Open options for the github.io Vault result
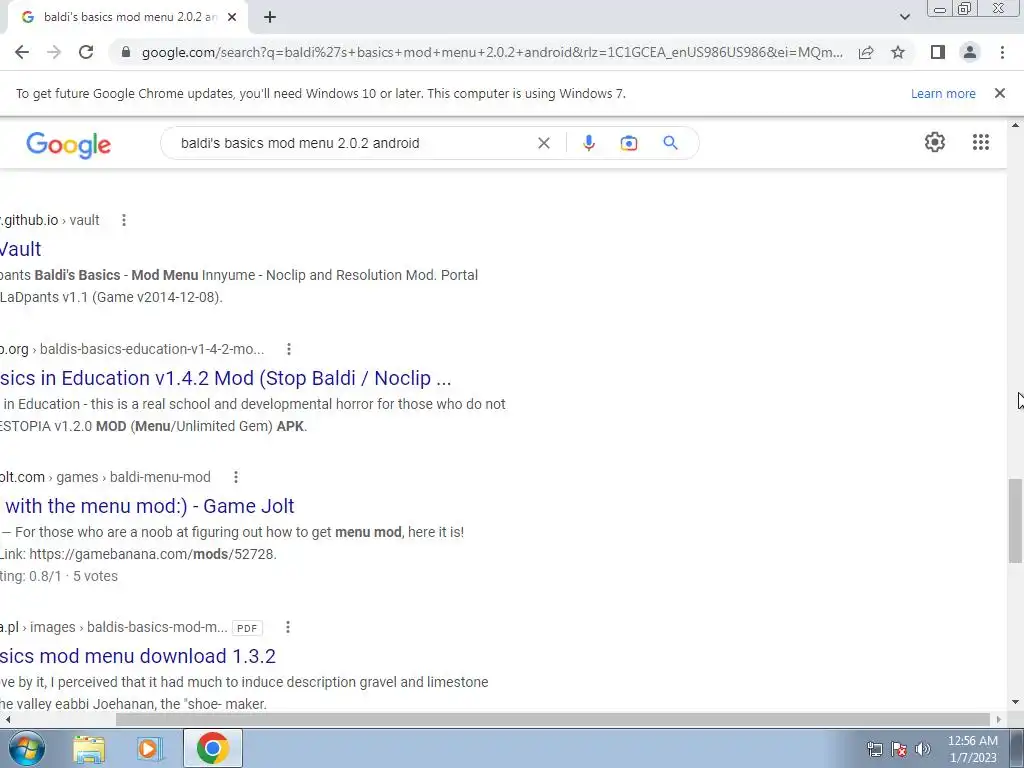The height and width of the screenshot is (768, 1024). (123, 220)
